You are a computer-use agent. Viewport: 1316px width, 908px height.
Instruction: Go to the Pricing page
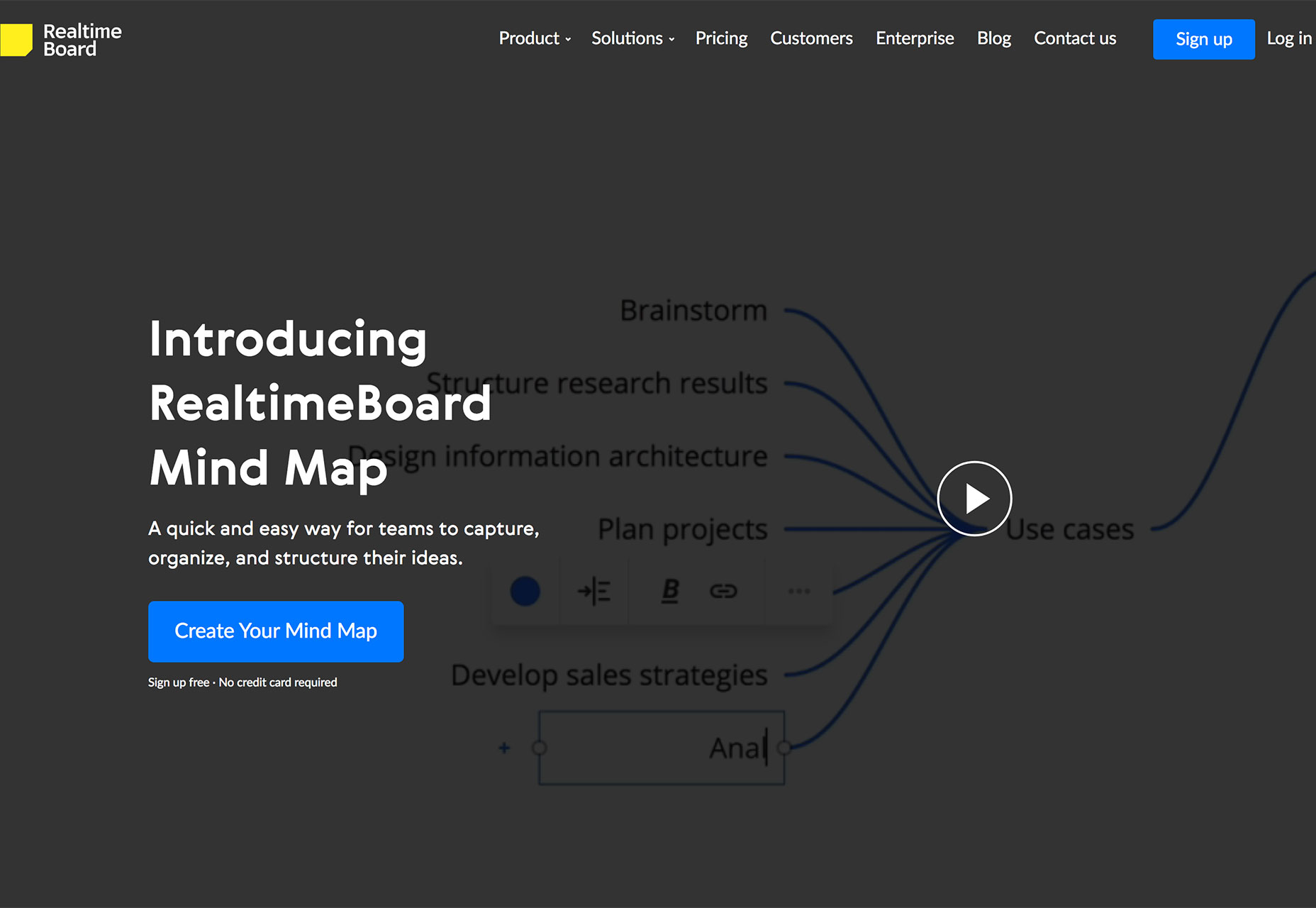click(721, 38)
